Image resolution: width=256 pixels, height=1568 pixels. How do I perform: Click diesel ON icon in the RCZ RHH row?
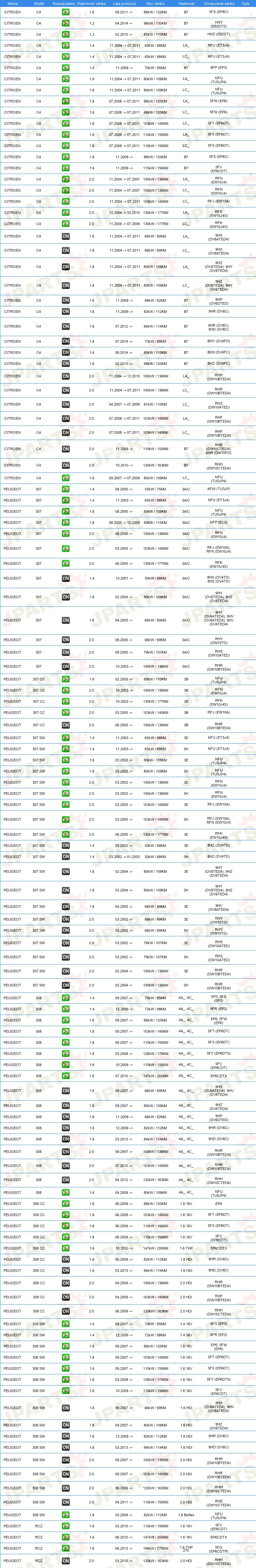[x=66, y=1561]
